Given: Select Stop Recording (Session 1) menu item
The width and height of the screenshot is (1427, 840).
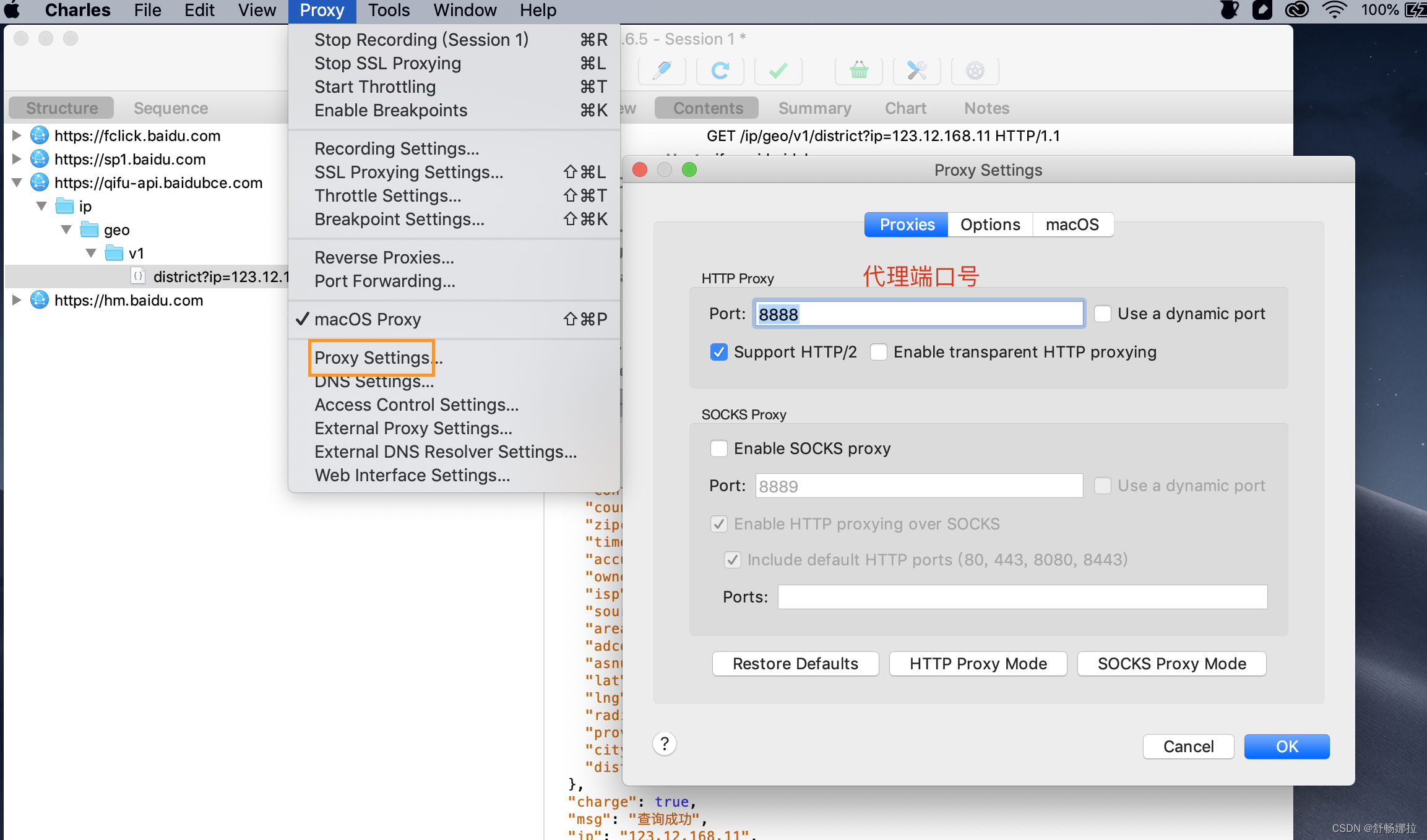Looking at the screenshot, I should point(454,40).
